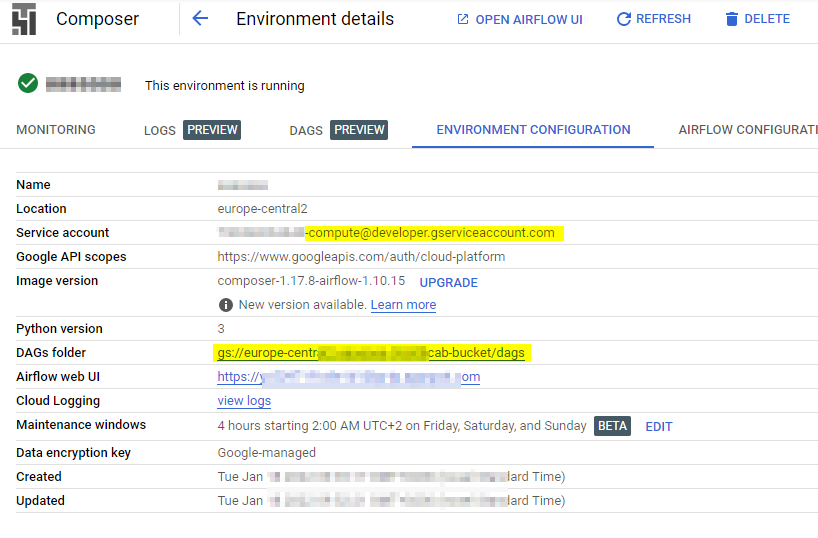Screen dimensions: 818x538
Task: Go back using the left arrow icon
Action: point(200,19)
